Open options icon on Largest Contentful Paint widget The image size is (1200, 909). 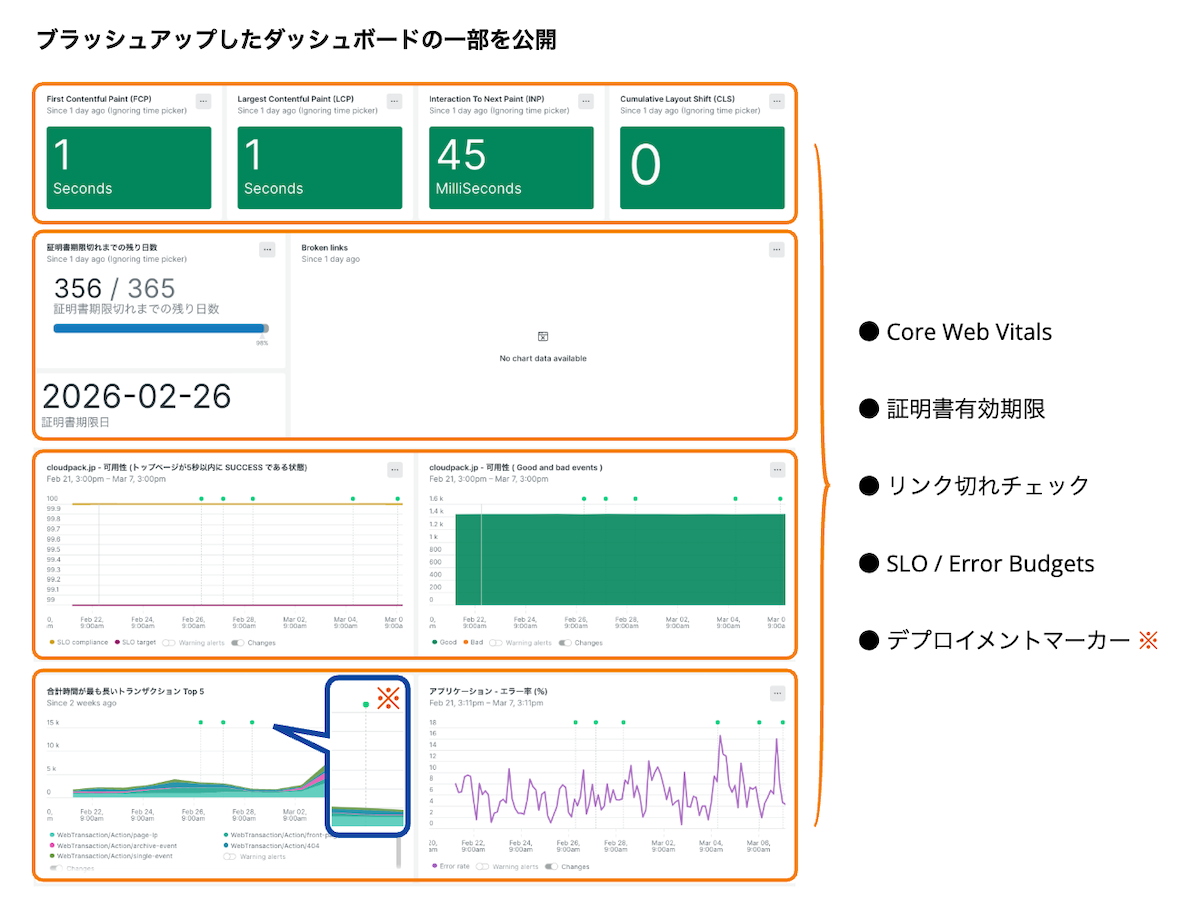coord(394,100)
